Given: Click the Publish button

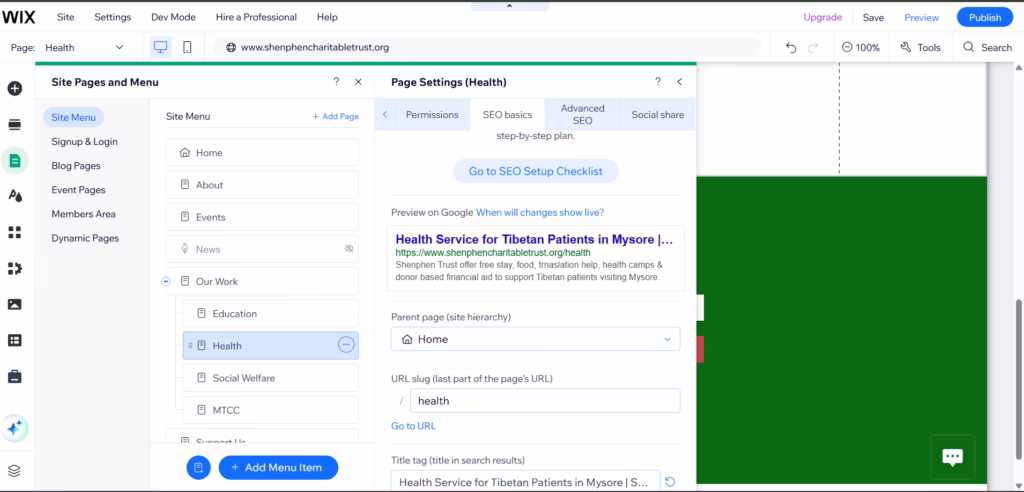Looking at the screenshot, I should [985, 18].
